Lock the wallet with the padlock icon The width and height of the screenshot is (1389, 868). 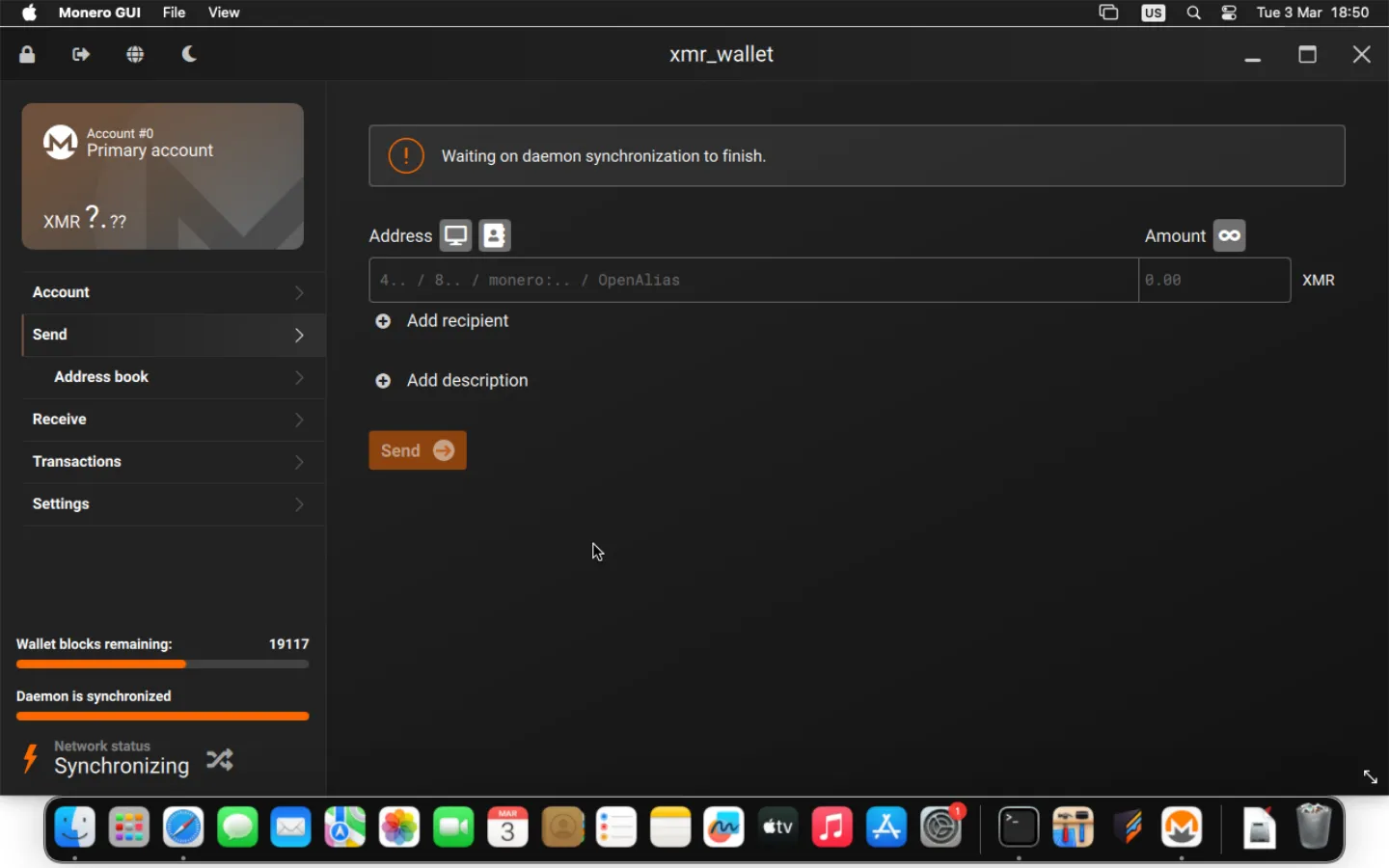point(27,54)
